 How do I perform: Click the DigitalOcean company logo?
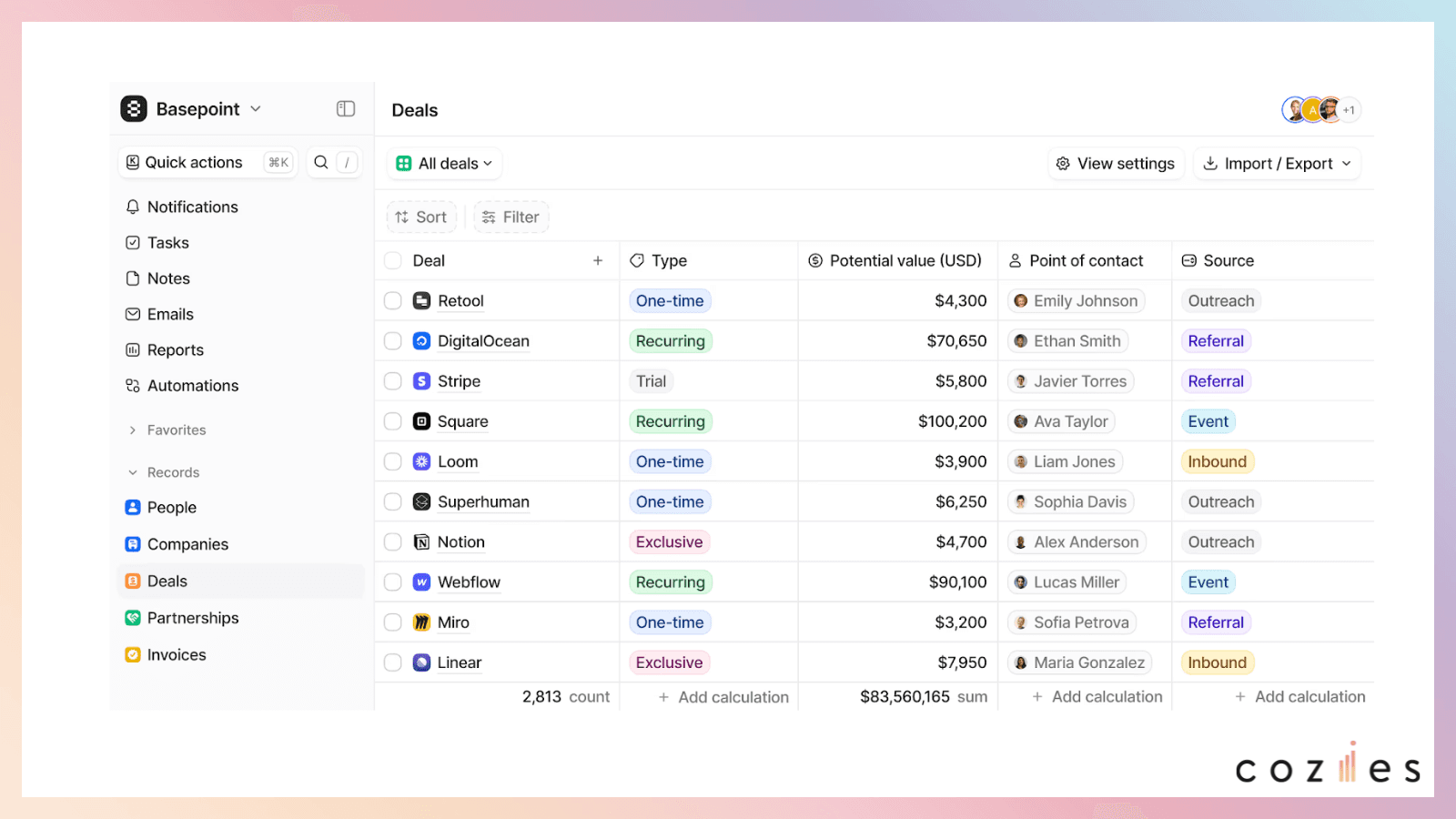tap(421, 341)
